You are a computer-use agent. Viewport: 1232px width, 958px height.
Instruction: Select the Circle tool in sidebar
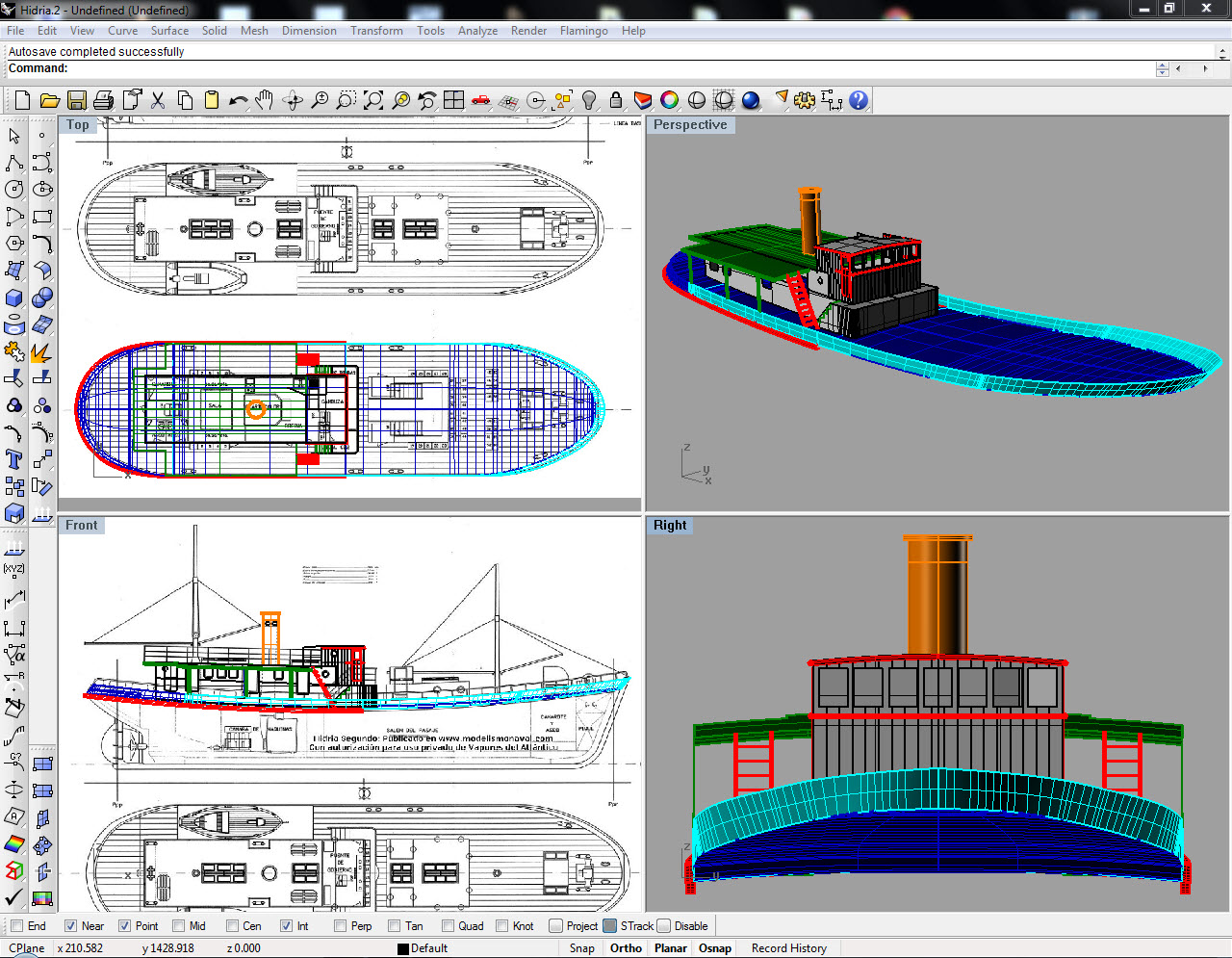click(14, 190)
